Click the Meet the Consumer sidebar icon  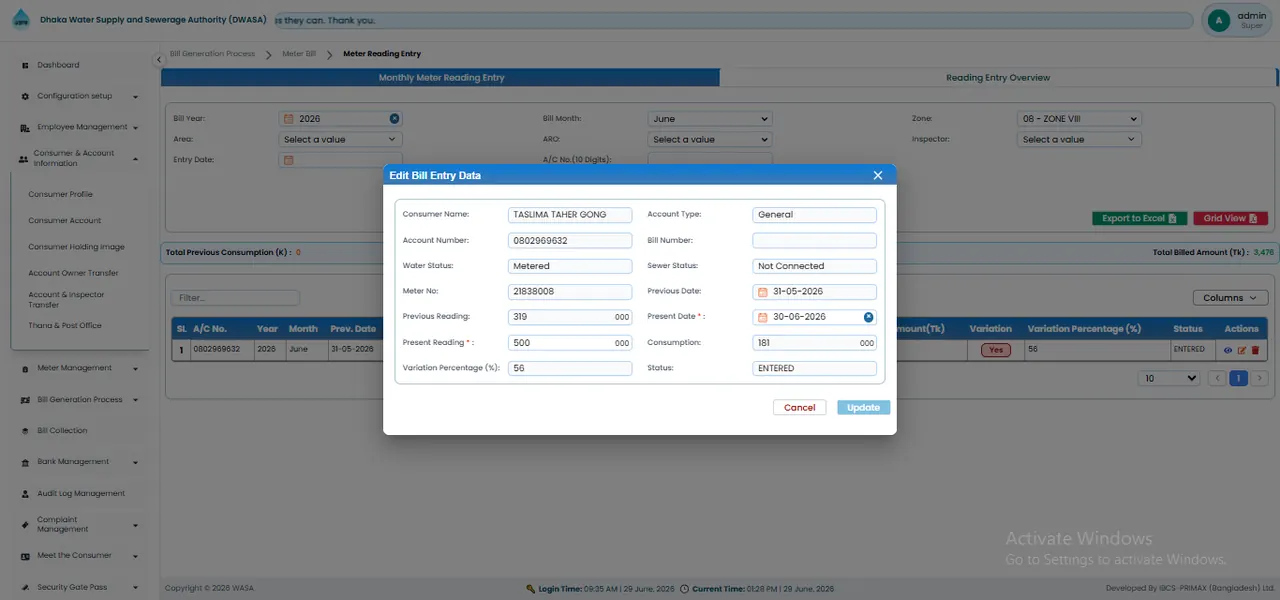tap(27, 556)
